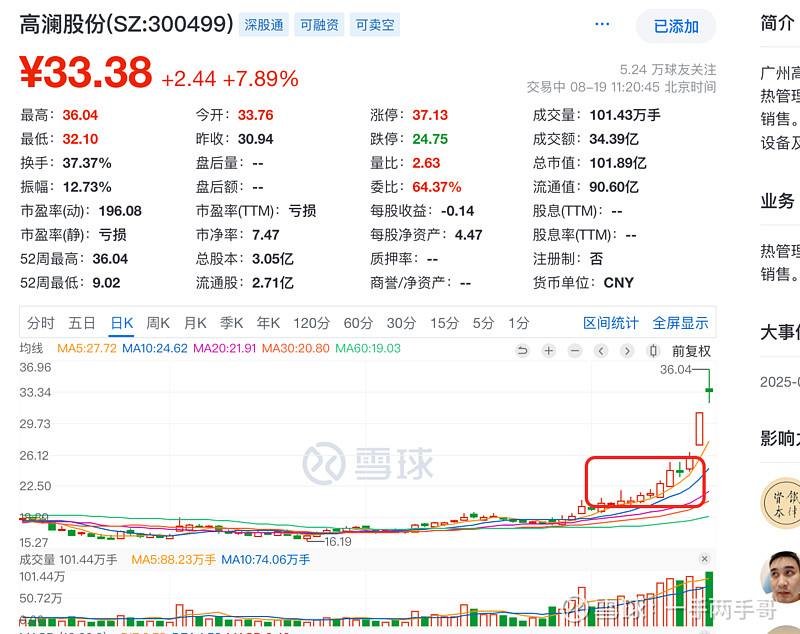Switch to the 5分 chart tab

(x=483, y=323)
